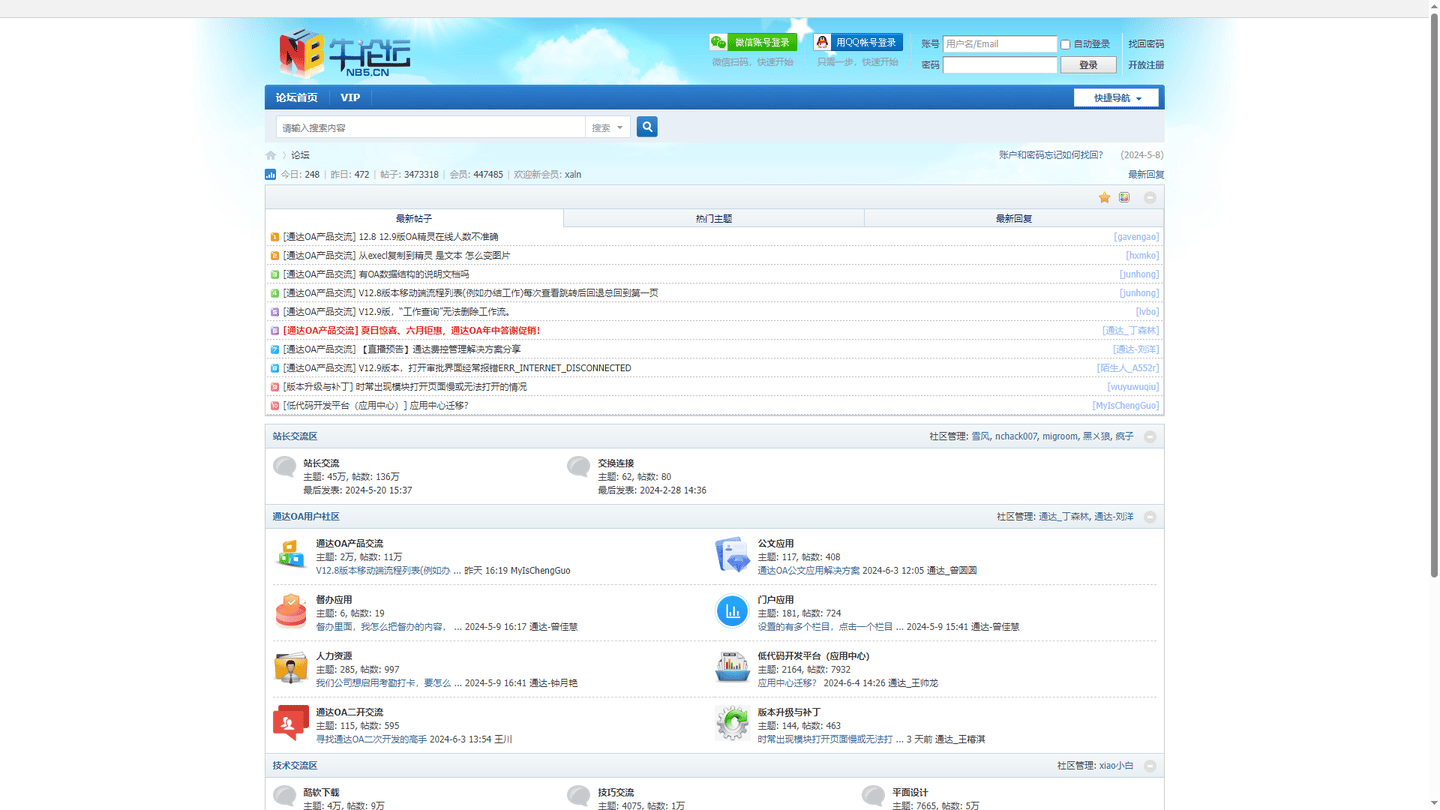Go to 论坛首页 in navigation bar
1440x810 pixels.
pyautogui.click(x=297, y=97)
